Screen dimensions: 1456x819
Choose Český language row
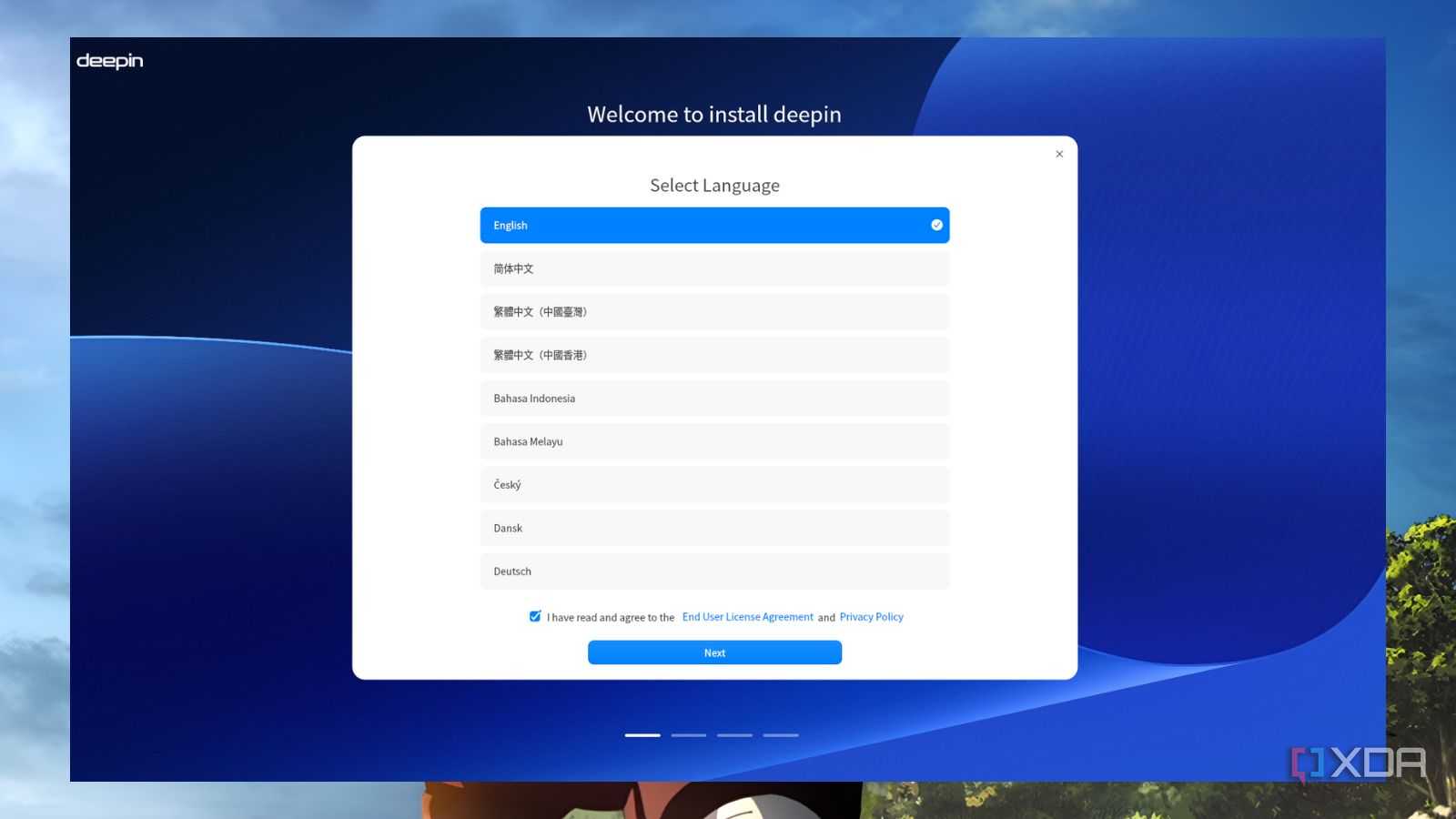[714, 485]
